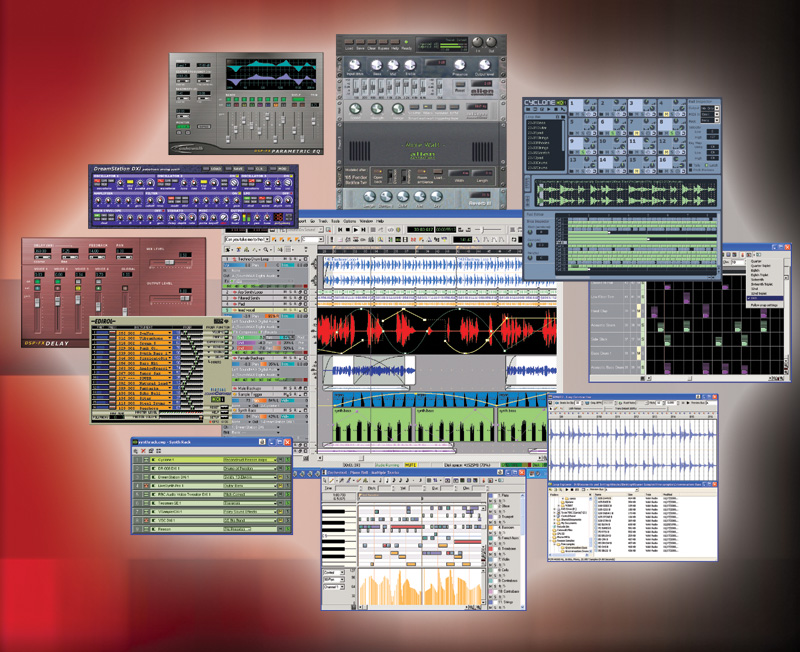
Task: Solo Reason in the Synth Rack
Action: point(287,530)
